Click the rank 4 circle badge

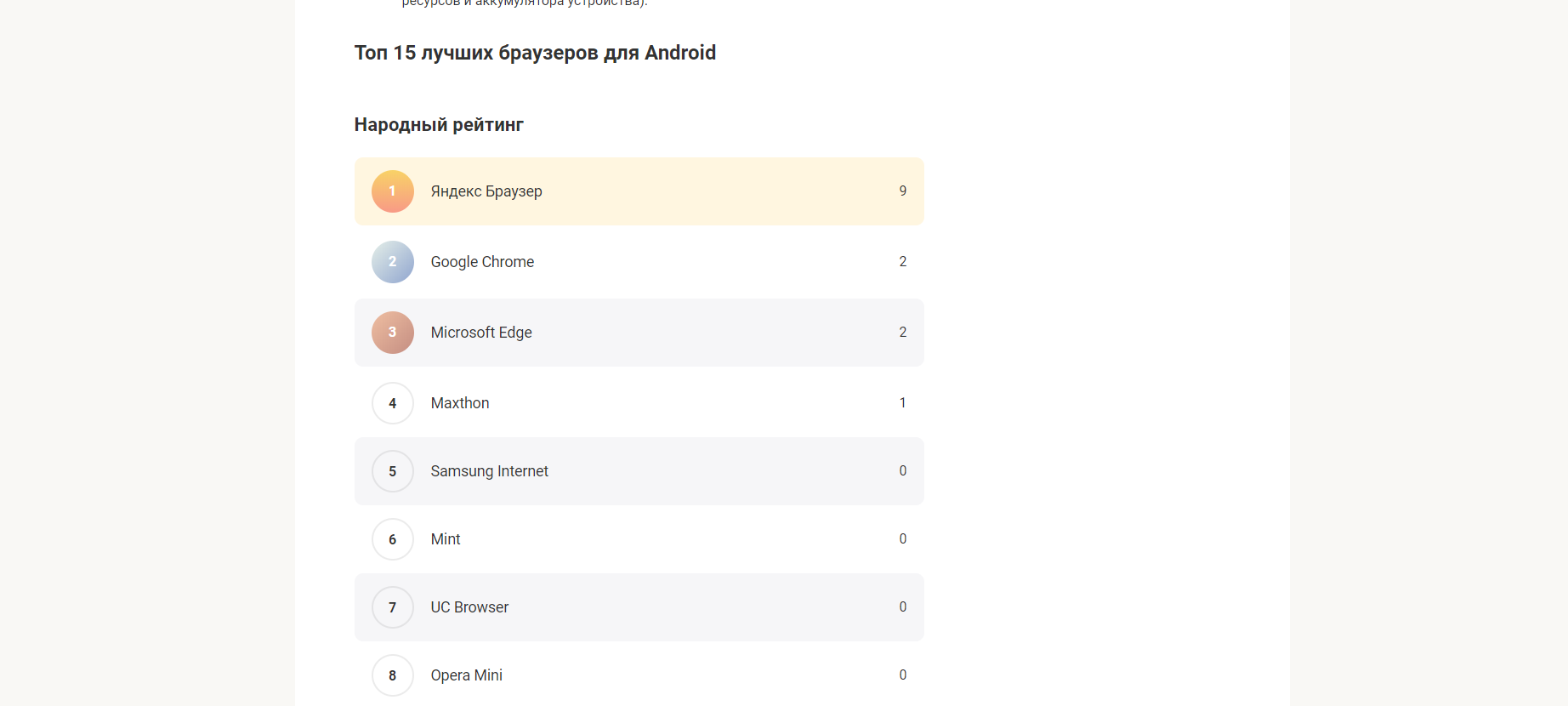[x=392, y=403]
